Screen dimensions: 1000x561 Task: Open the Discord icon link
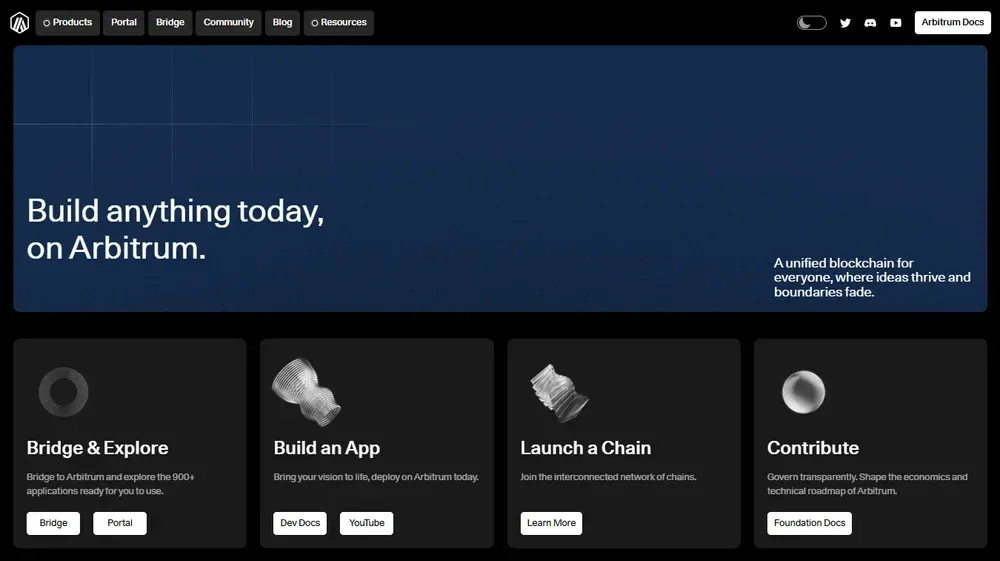click(870, 23)
